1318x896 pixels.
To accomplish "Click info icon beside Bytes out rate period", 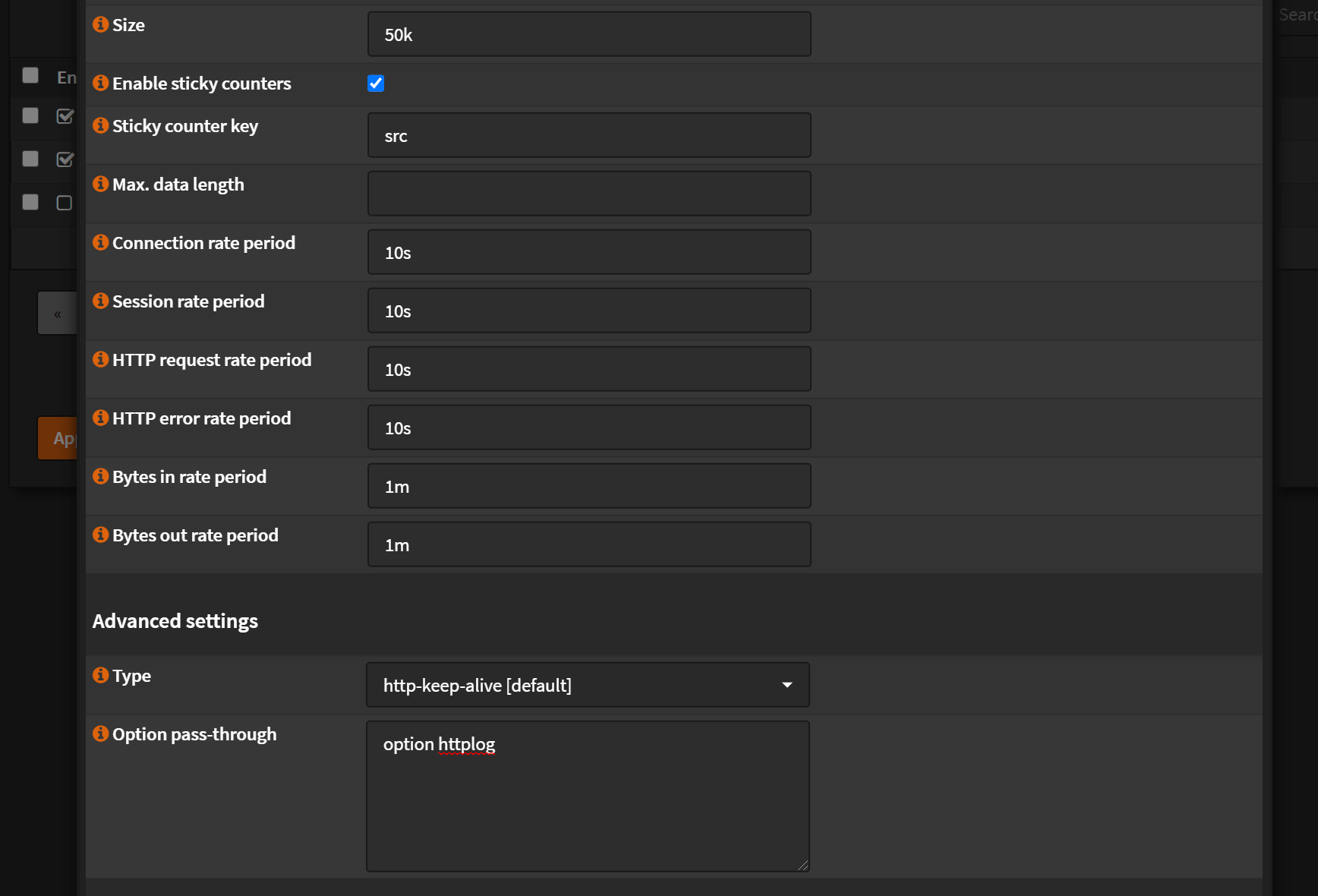I will coord(100,535).
